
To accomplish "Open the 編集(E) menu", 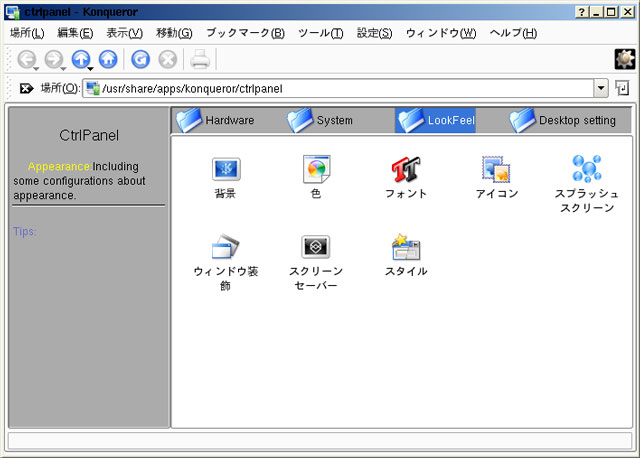I will tap(75, 33).
